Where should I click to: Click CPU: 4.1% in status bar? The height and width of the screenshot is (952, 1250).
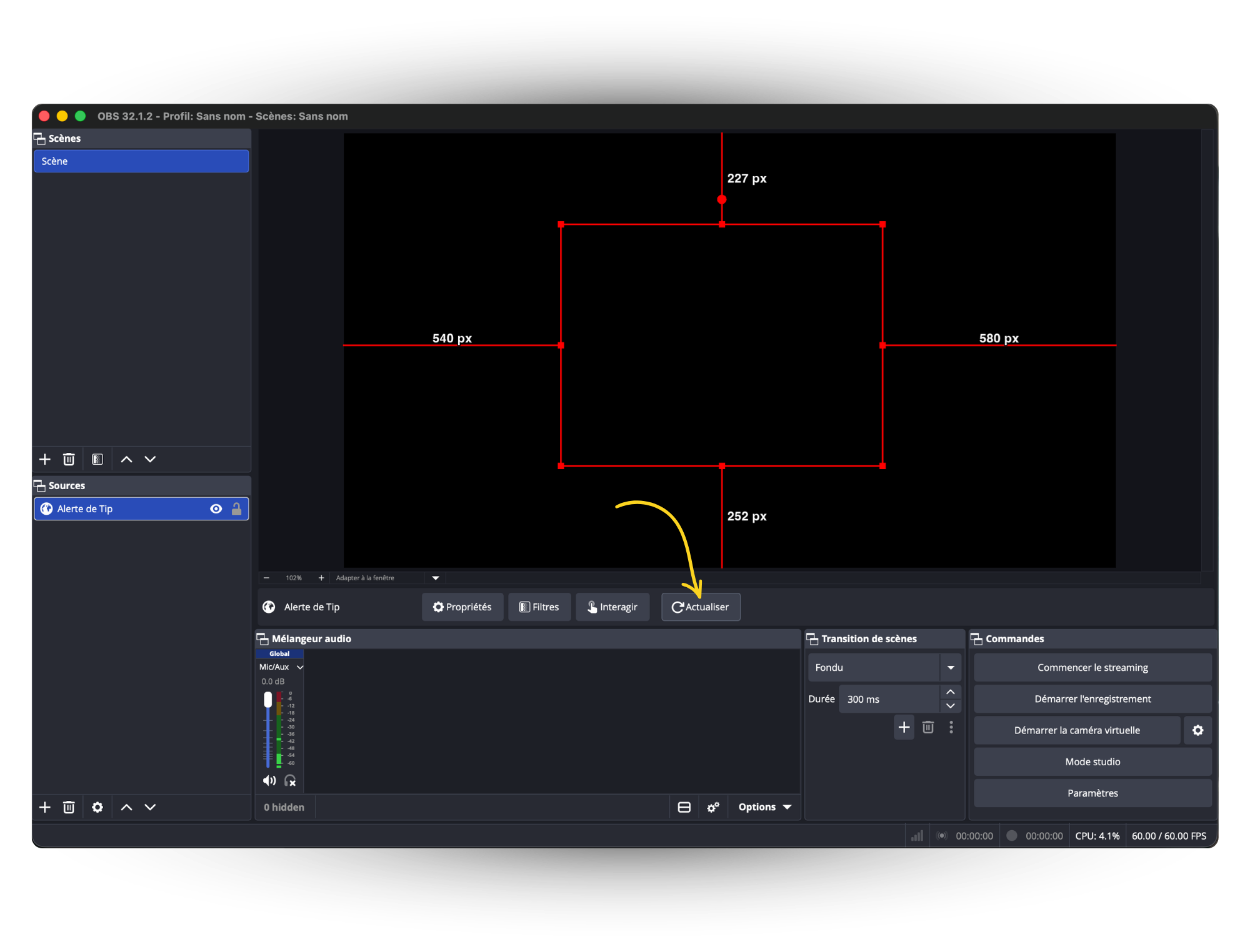coord(1097,836)
